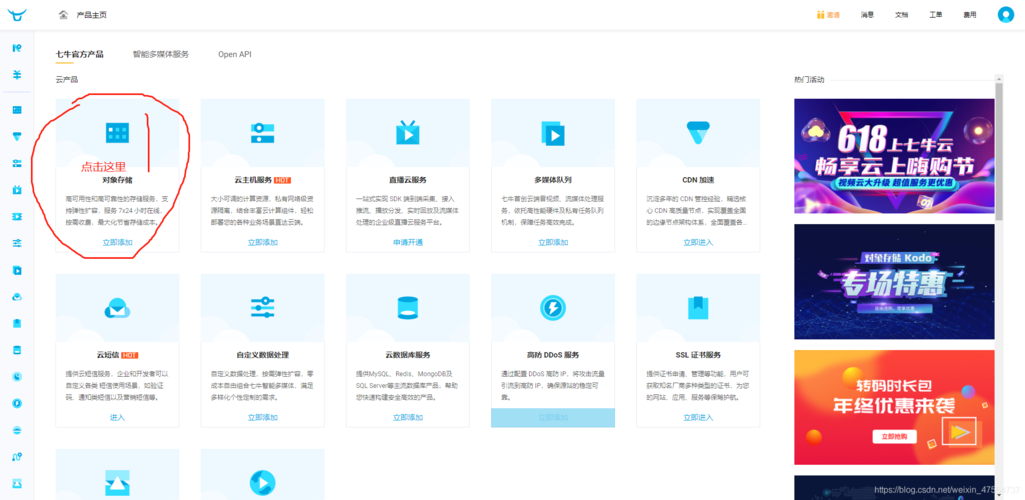
Task: Open 消息 in the top bar
Action: tap(867, 14)
